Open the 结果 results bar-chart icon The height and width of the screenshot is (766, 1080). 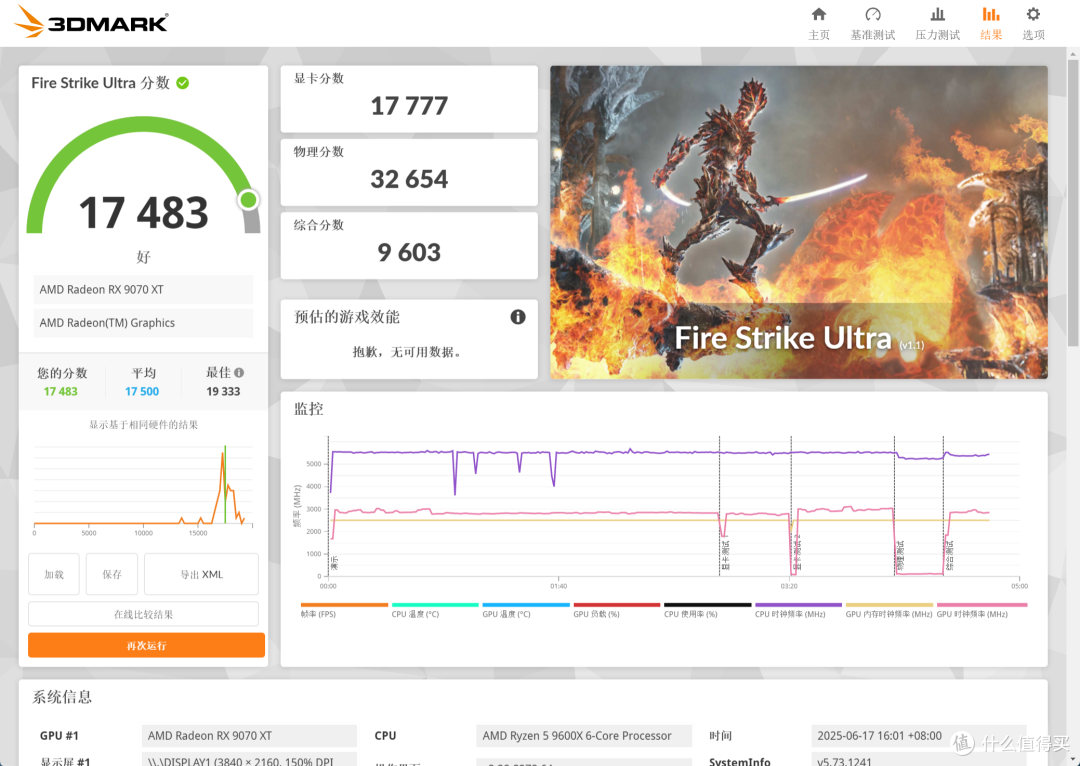(x=990, y=14)
